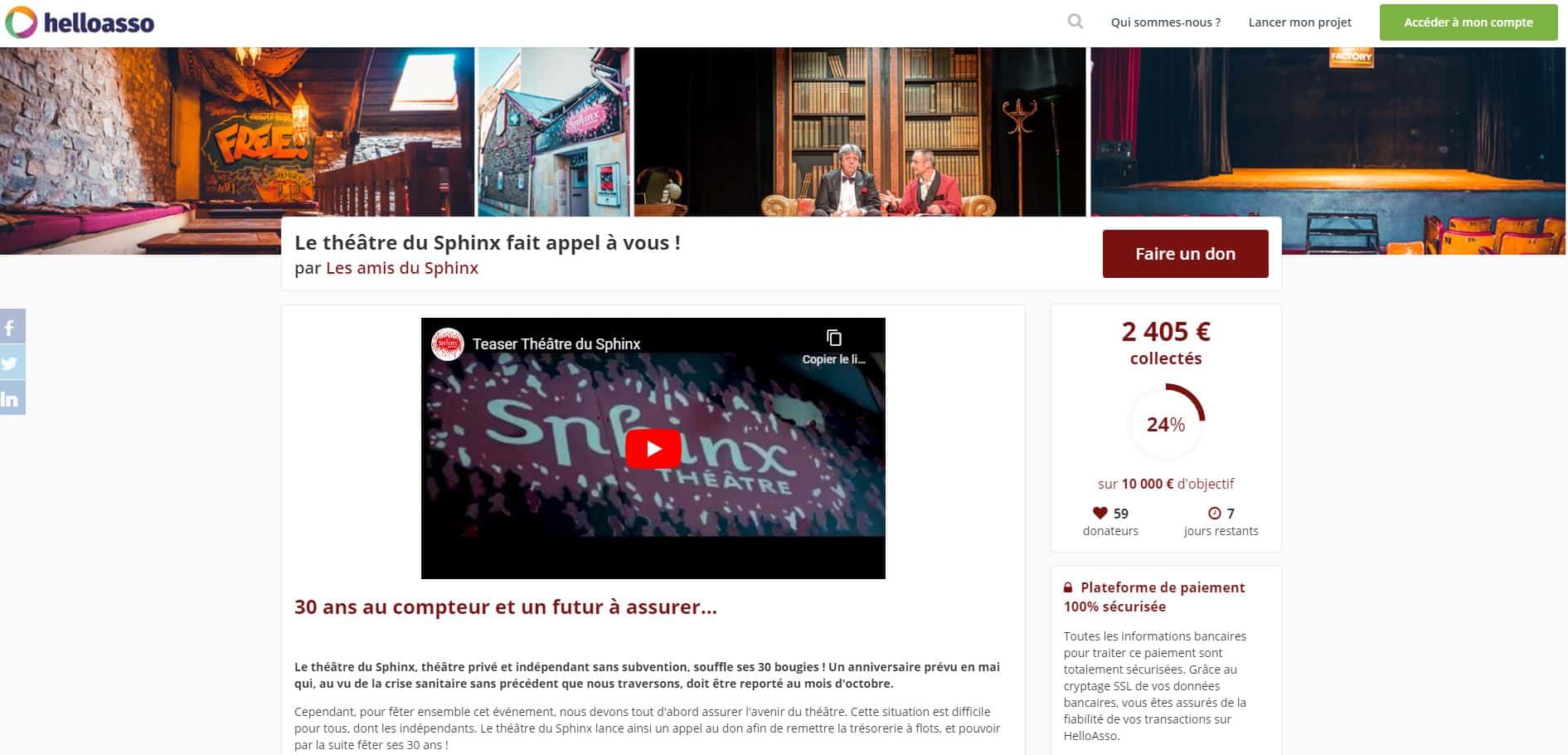Click the heart icon beside 59 donateurs
Viewport: 1568px width, 755px height.
(1100, 513)
